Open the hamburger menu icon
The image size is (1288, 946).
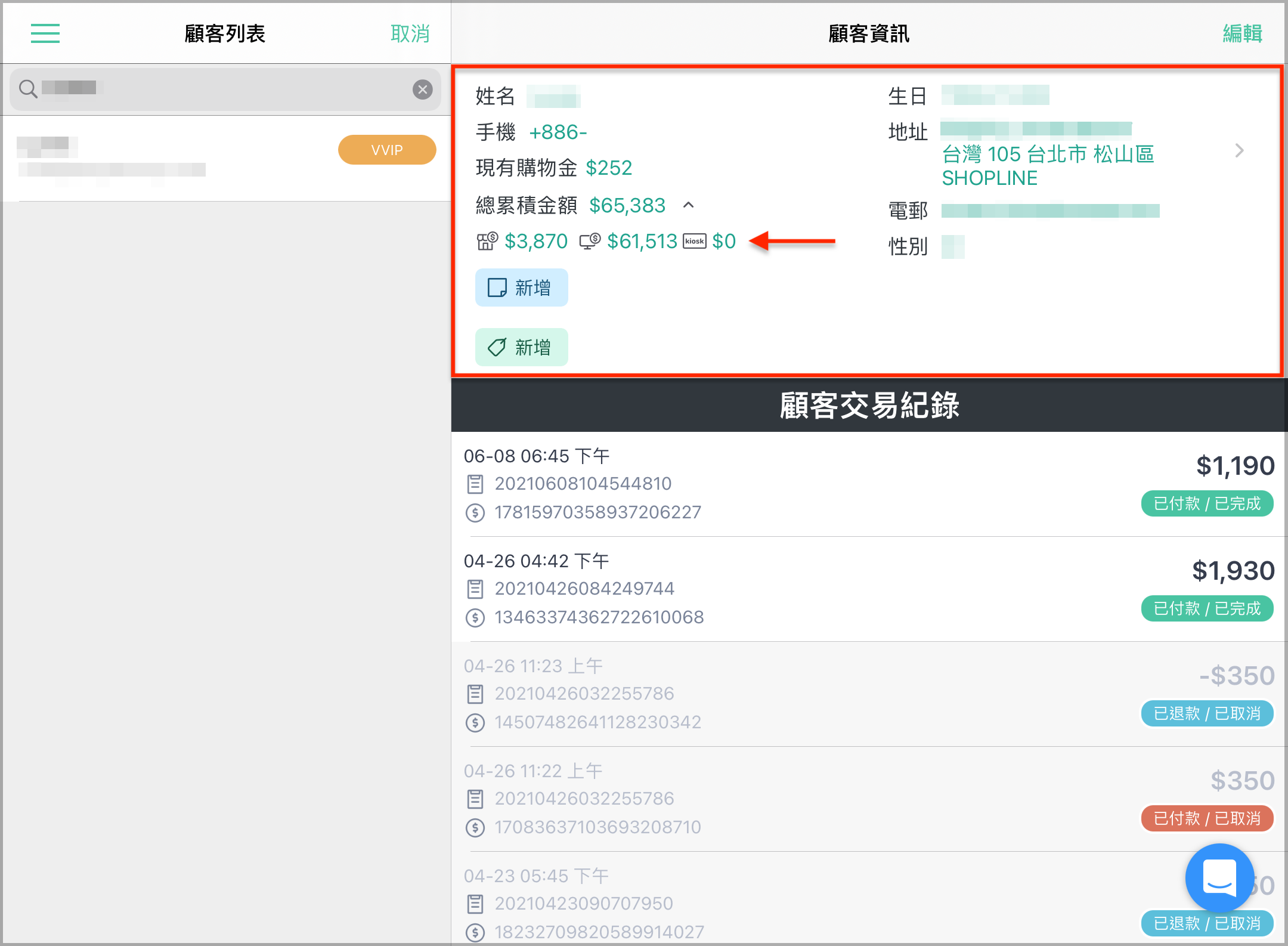coord(45,33)
